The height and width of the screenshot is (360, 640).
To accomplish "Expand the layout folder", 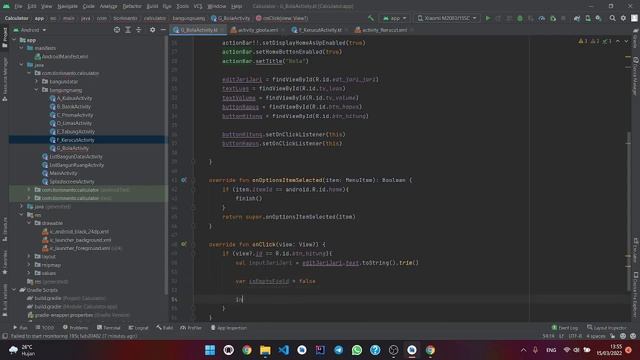I will click(29, 256).
